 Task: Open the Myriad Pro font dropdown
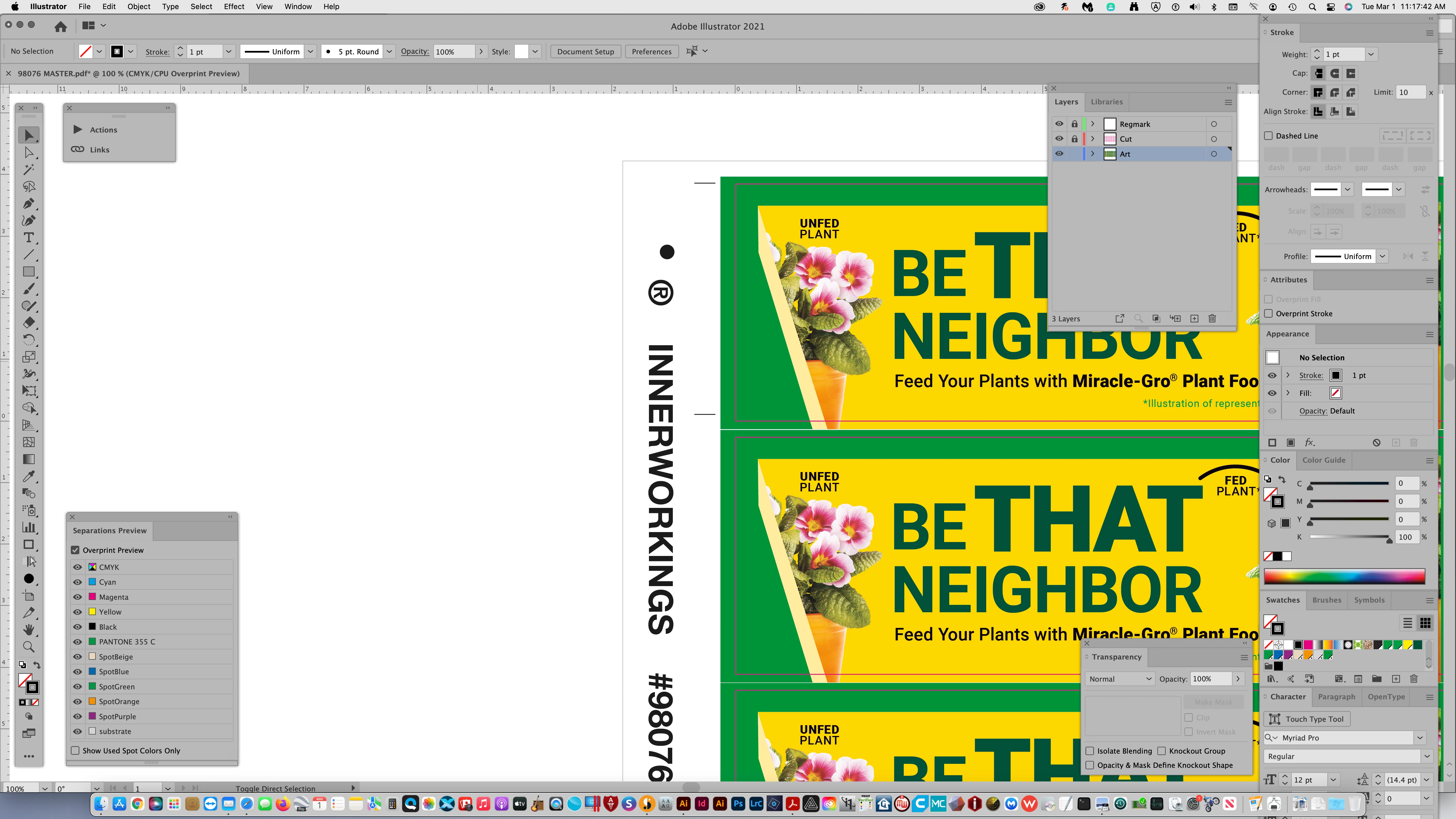(1419, 738)
